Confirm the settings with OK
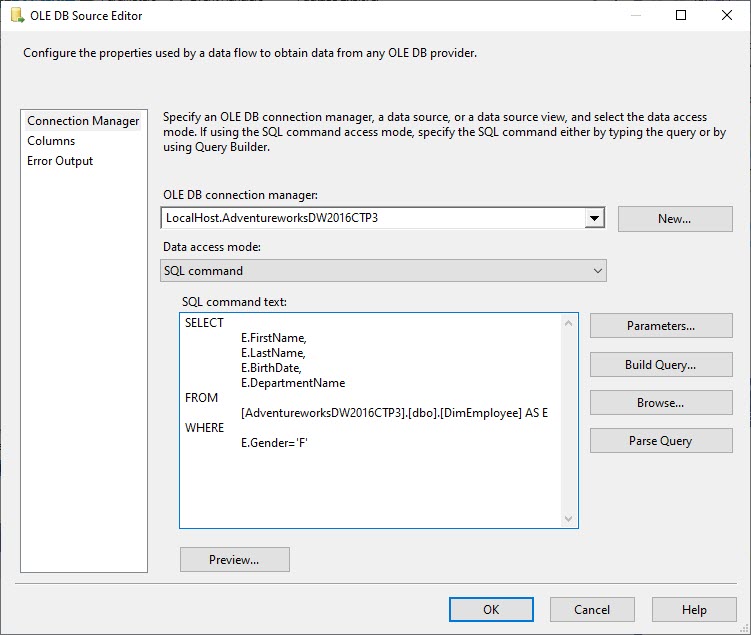The image size is (751, 635). point(491,609)
